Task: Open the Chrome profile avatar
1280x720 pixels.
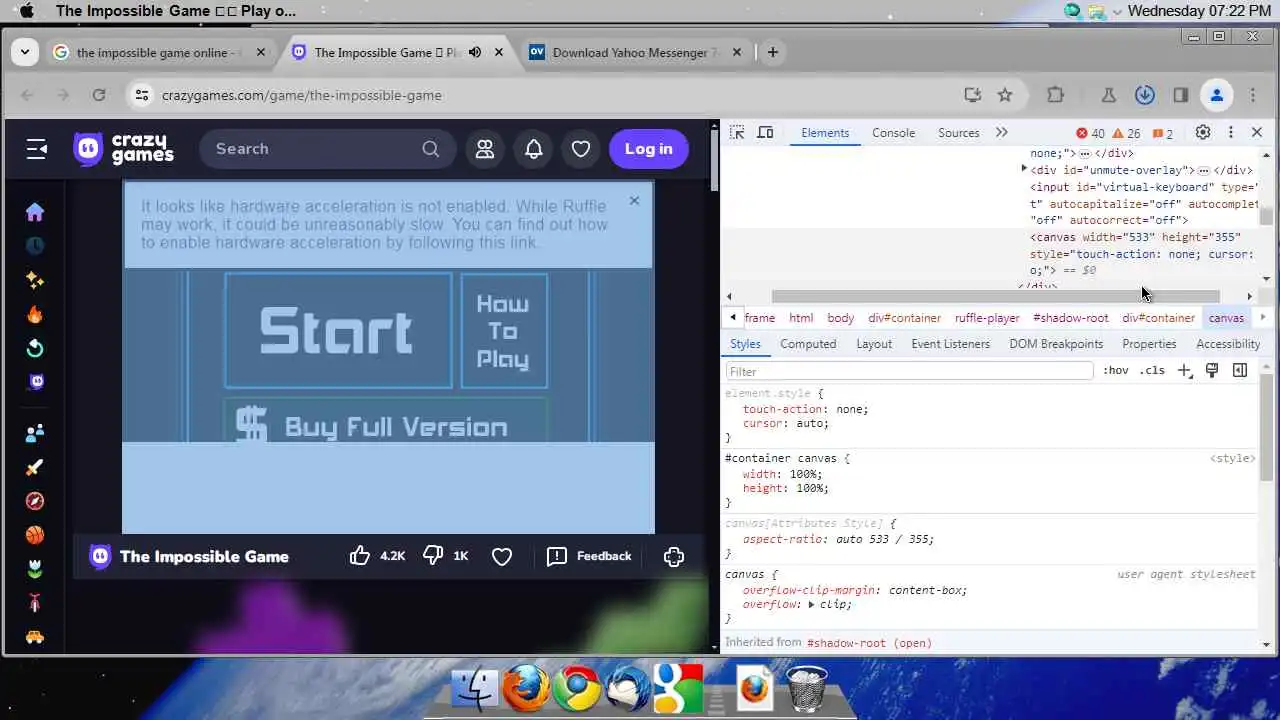Action: 1217,95
